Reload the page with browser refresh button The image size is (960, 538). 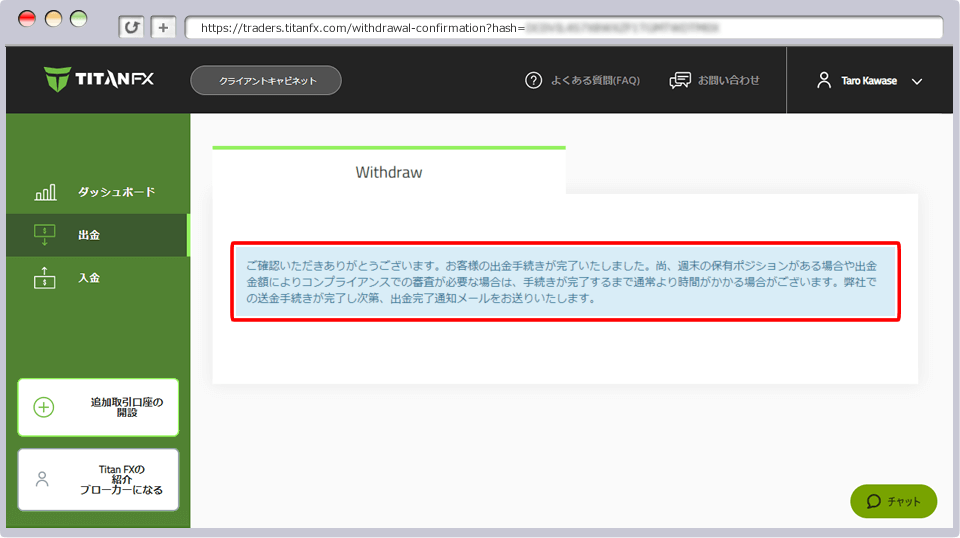131,28
